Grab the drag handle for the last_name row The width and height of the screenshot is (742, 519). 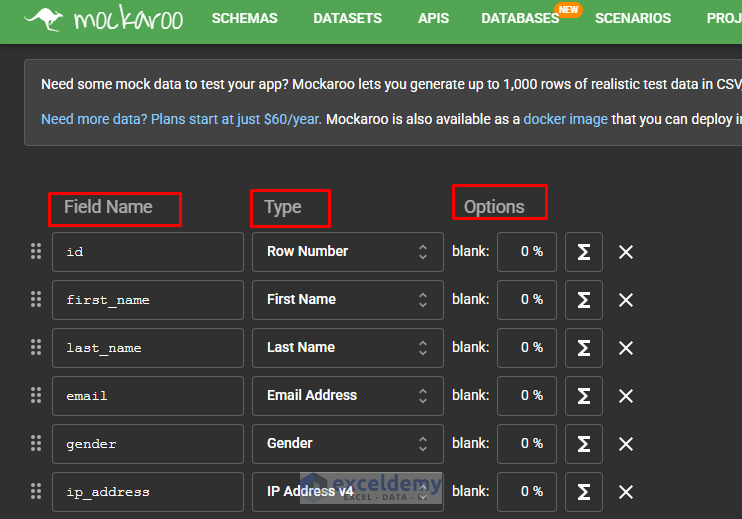tap(36, 347)
